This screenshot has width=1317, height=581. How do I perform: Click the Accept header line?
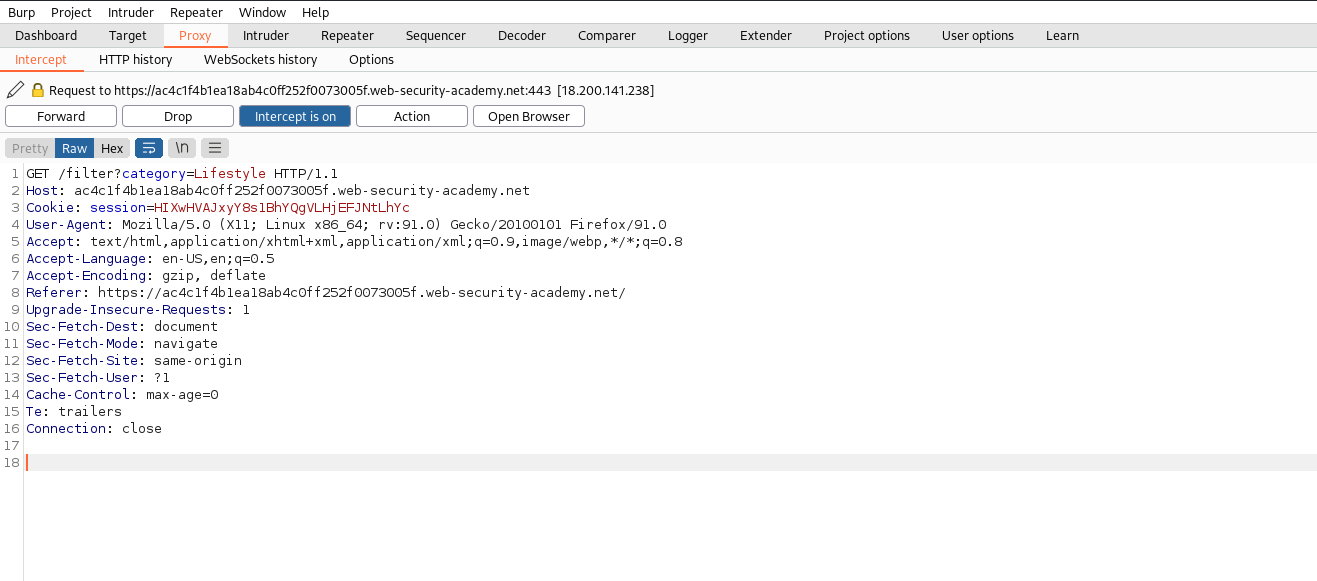354,241
